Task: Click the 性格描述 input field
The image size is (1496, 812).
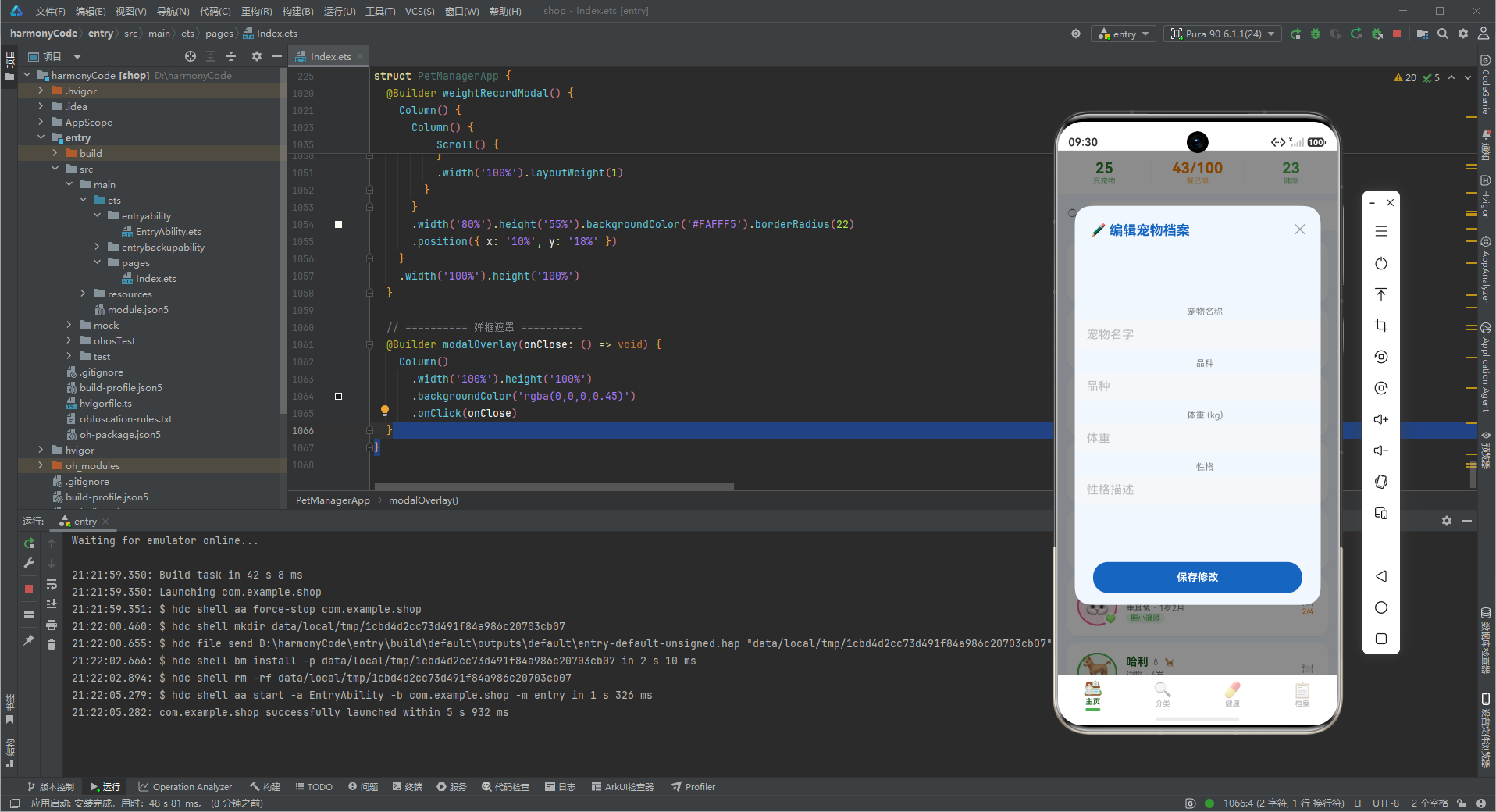Action: pos(1197,490)
